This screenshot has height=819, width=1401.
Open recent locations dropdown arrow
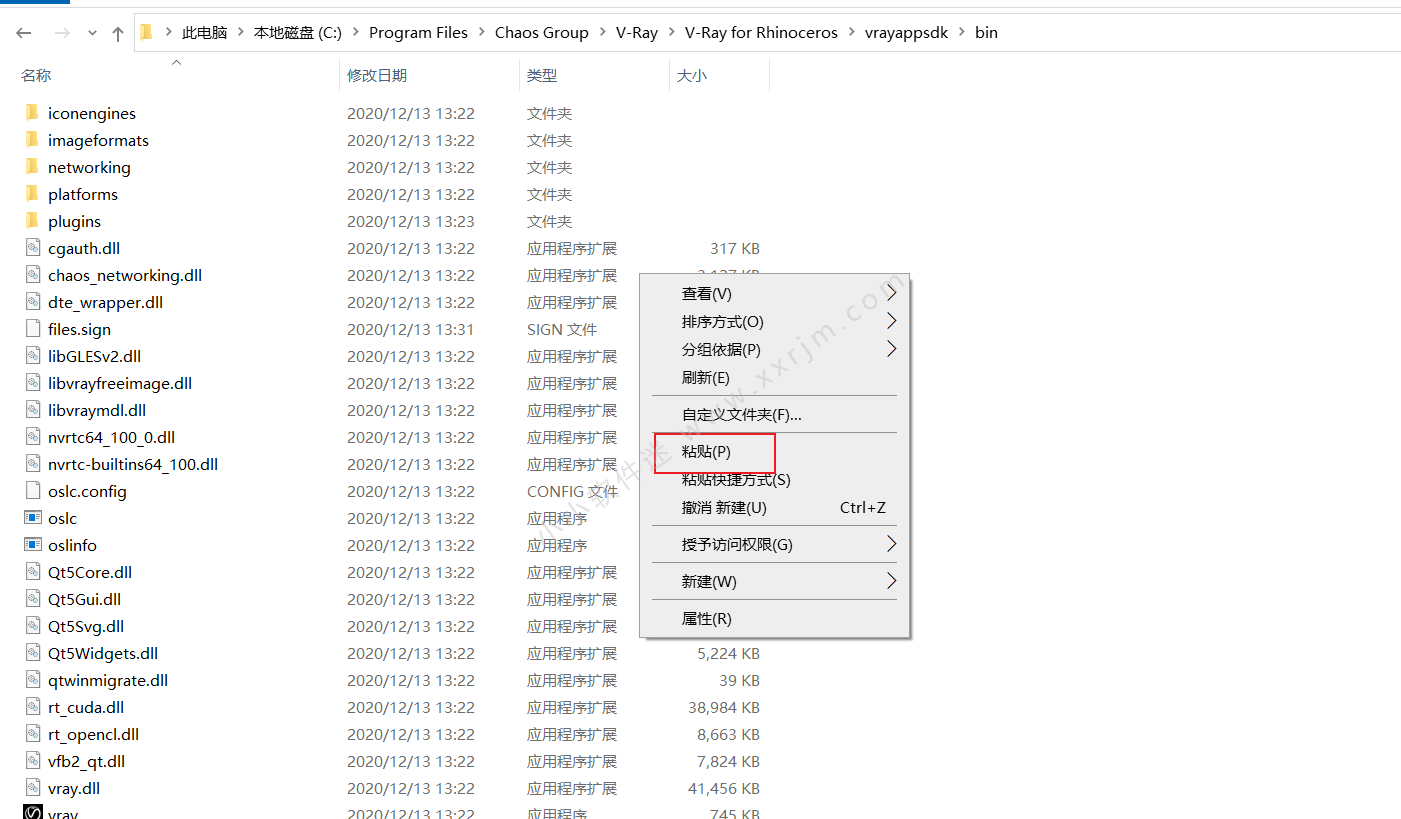(x=92, y=33)
